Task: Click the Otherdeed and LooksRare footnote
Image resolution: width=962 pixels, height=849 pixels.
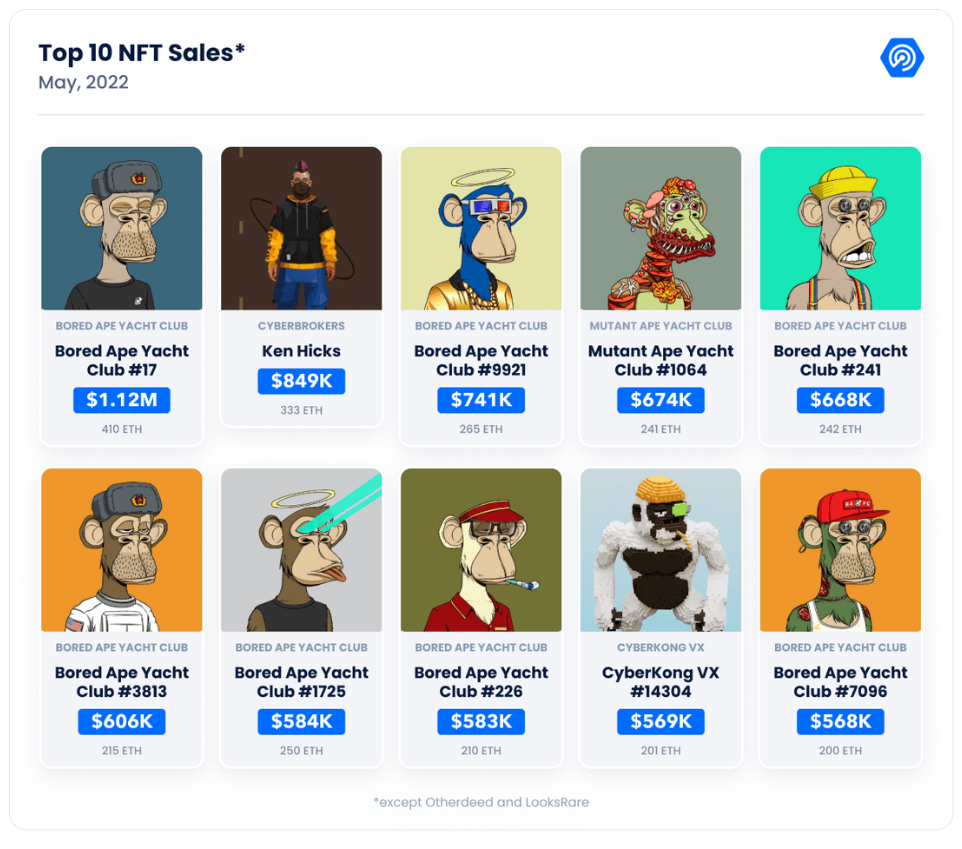Action: tap(481, 802)
